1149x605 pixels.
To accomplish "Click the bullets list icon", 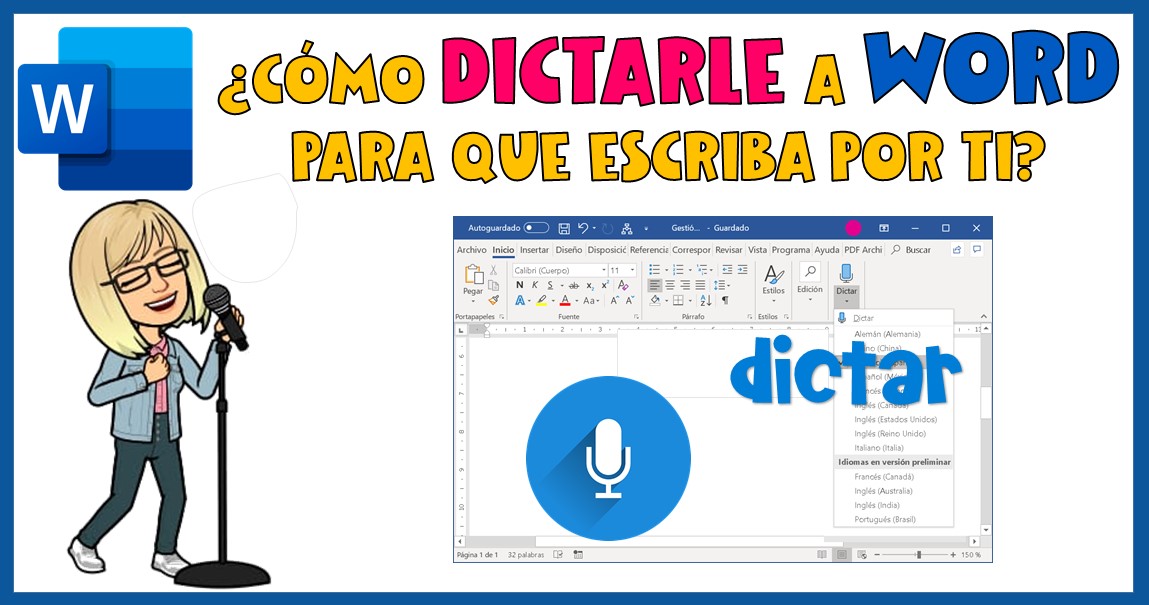I will point(654,270).
